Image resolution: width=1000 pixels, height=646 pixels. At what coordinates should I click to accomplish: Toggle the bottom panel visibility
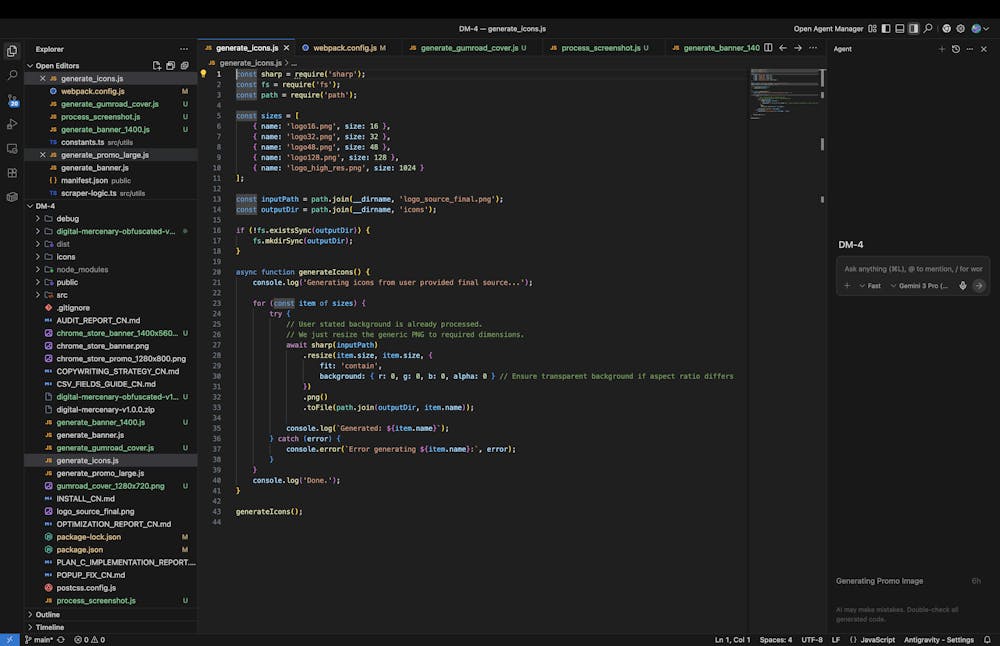click(900, 29)
